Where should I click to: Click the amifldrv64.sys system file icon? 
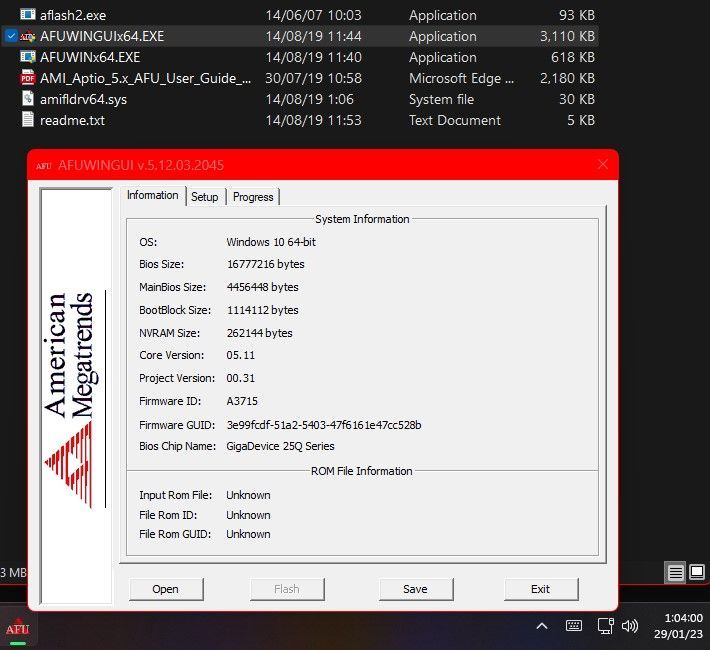click(28, 99)
